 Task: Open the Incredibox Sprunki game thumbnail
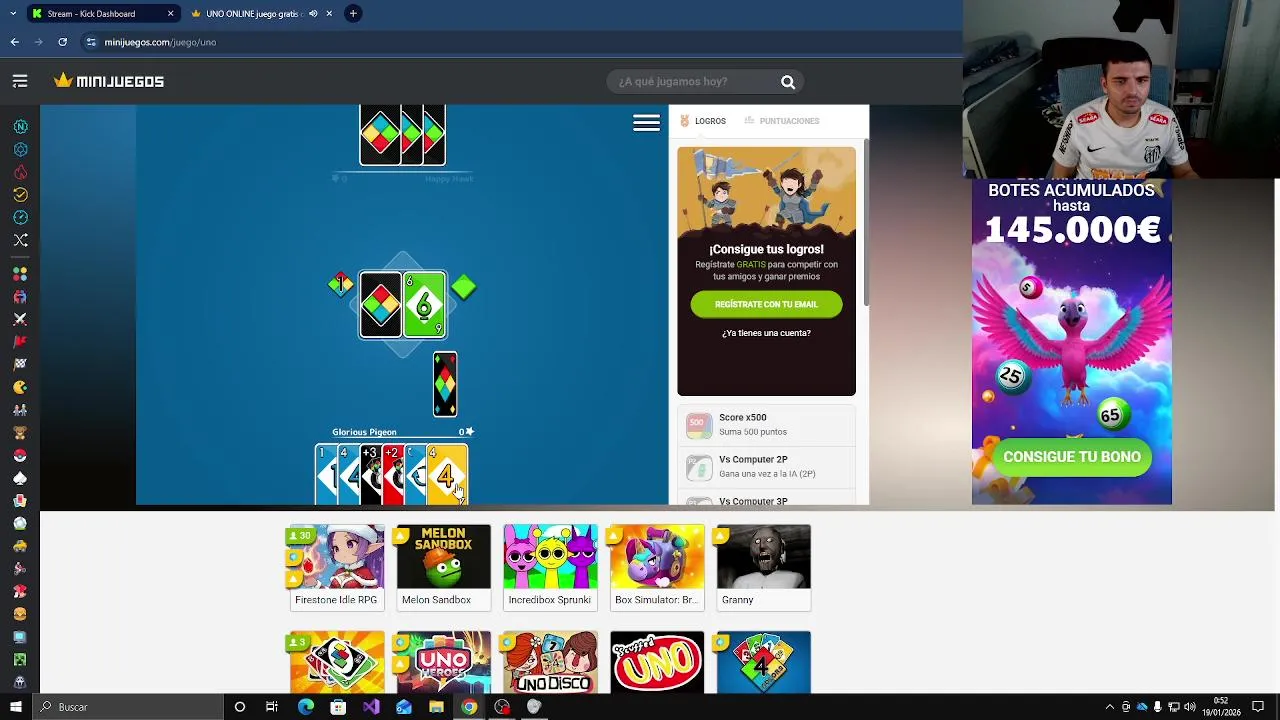click(550, 567)
